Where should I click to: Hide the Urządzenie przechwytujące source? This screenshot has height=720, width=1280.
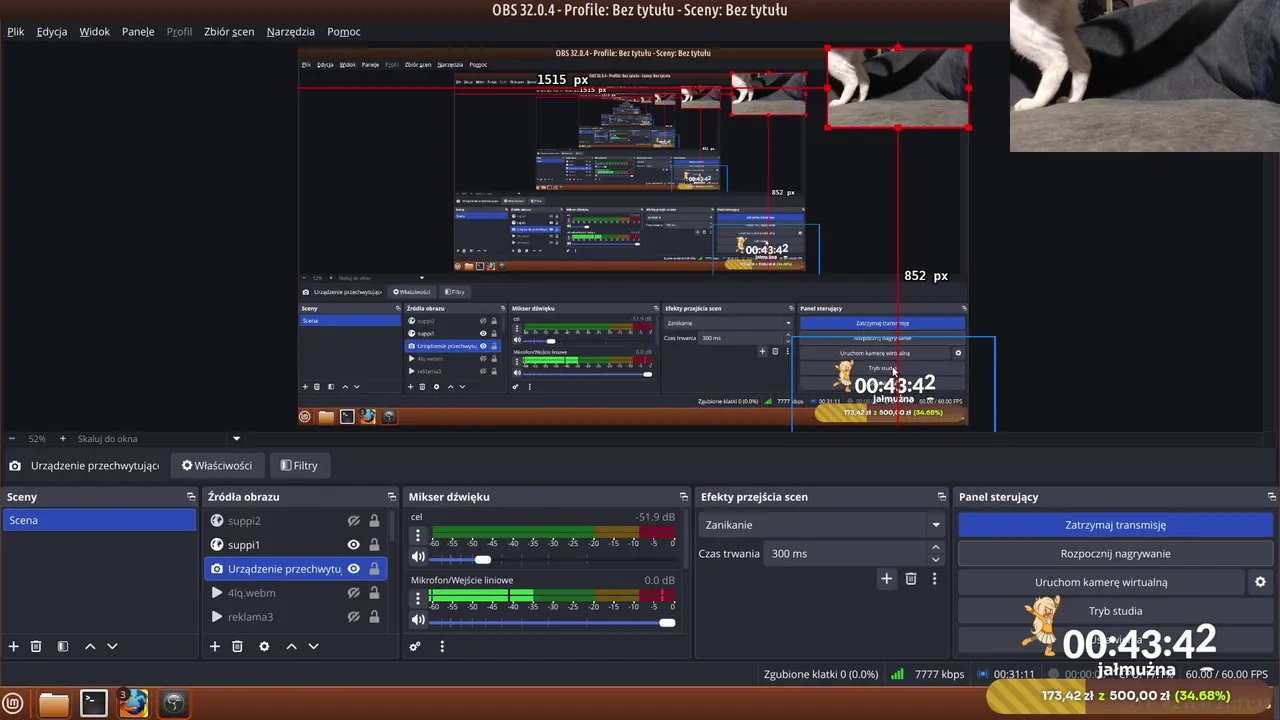click(353, 569)
